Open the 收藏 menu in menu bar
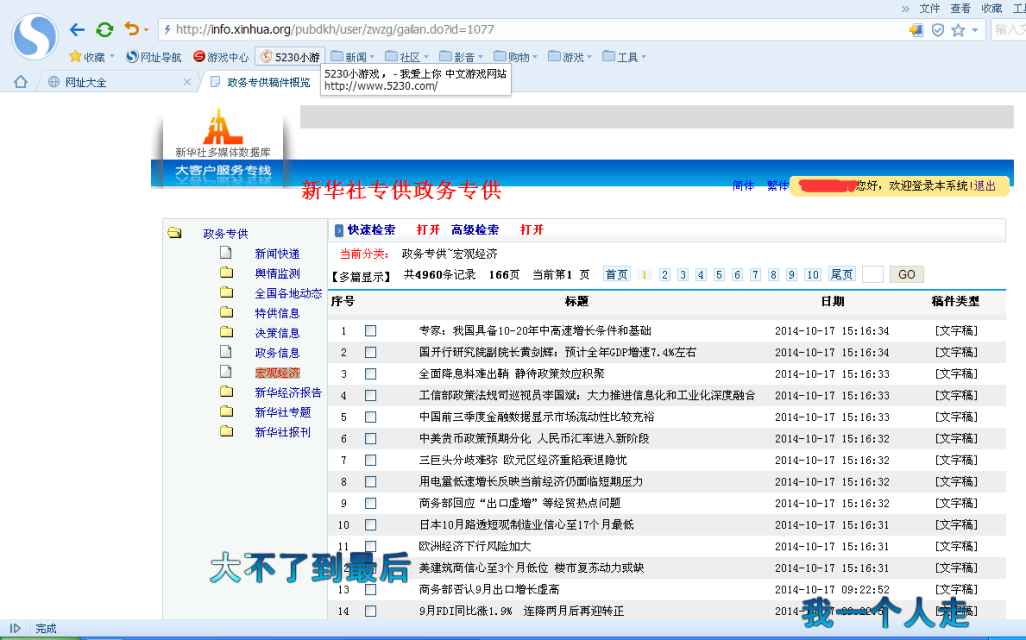1026x640 pixels. 991,9
